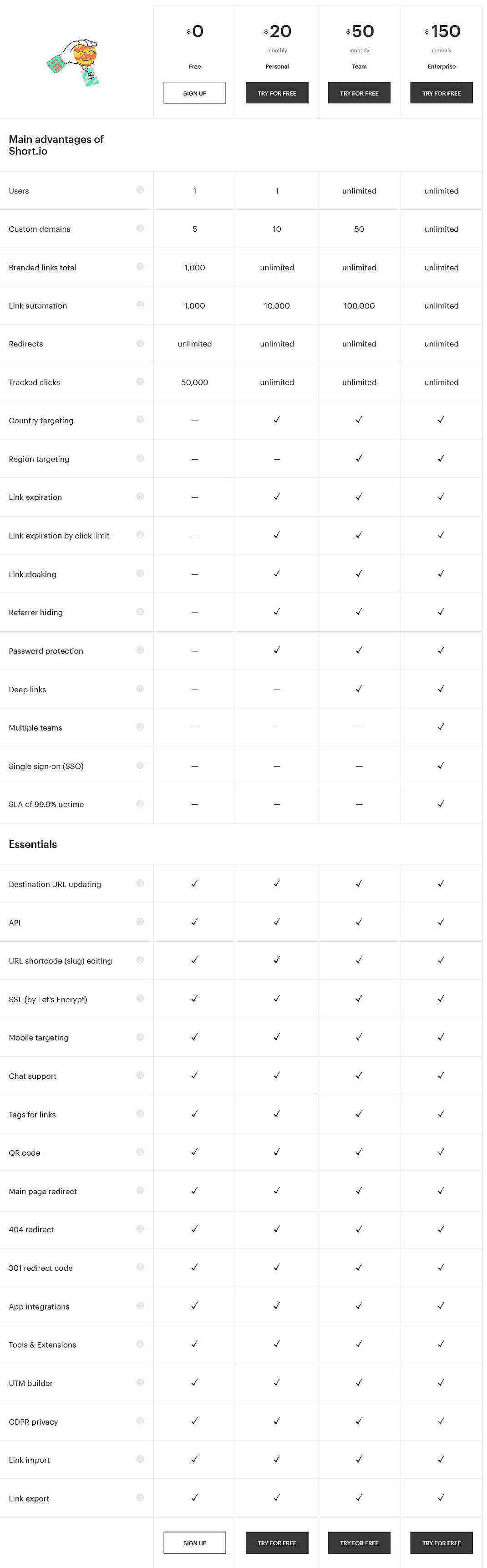Click the top Sign Up button for Free plan
Viewport: 487px width, 1568px height.
click(x=195, y=93)
